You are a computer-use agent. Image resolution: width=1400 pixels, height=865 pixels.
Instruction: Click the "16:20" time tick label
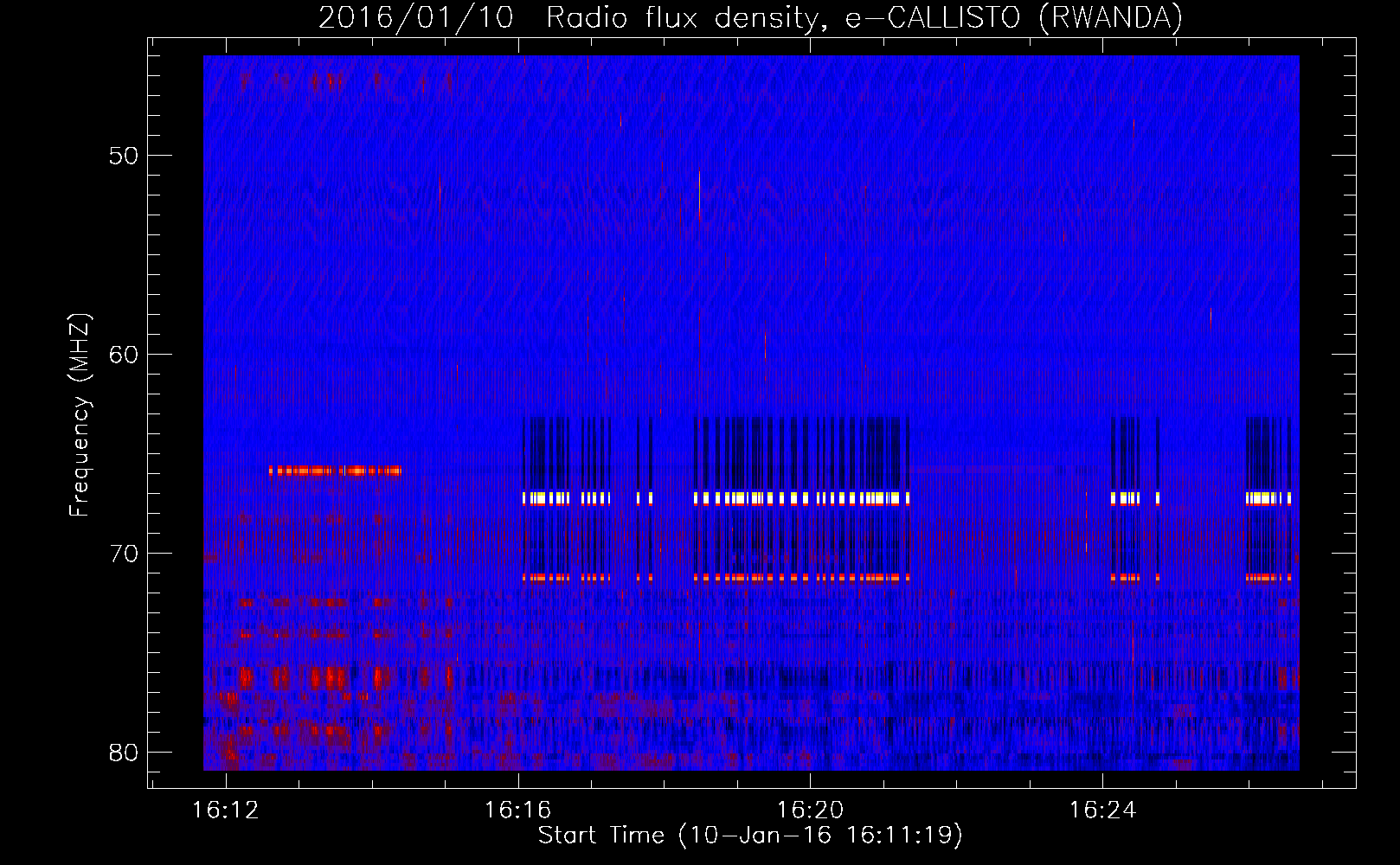click(810, 810)
